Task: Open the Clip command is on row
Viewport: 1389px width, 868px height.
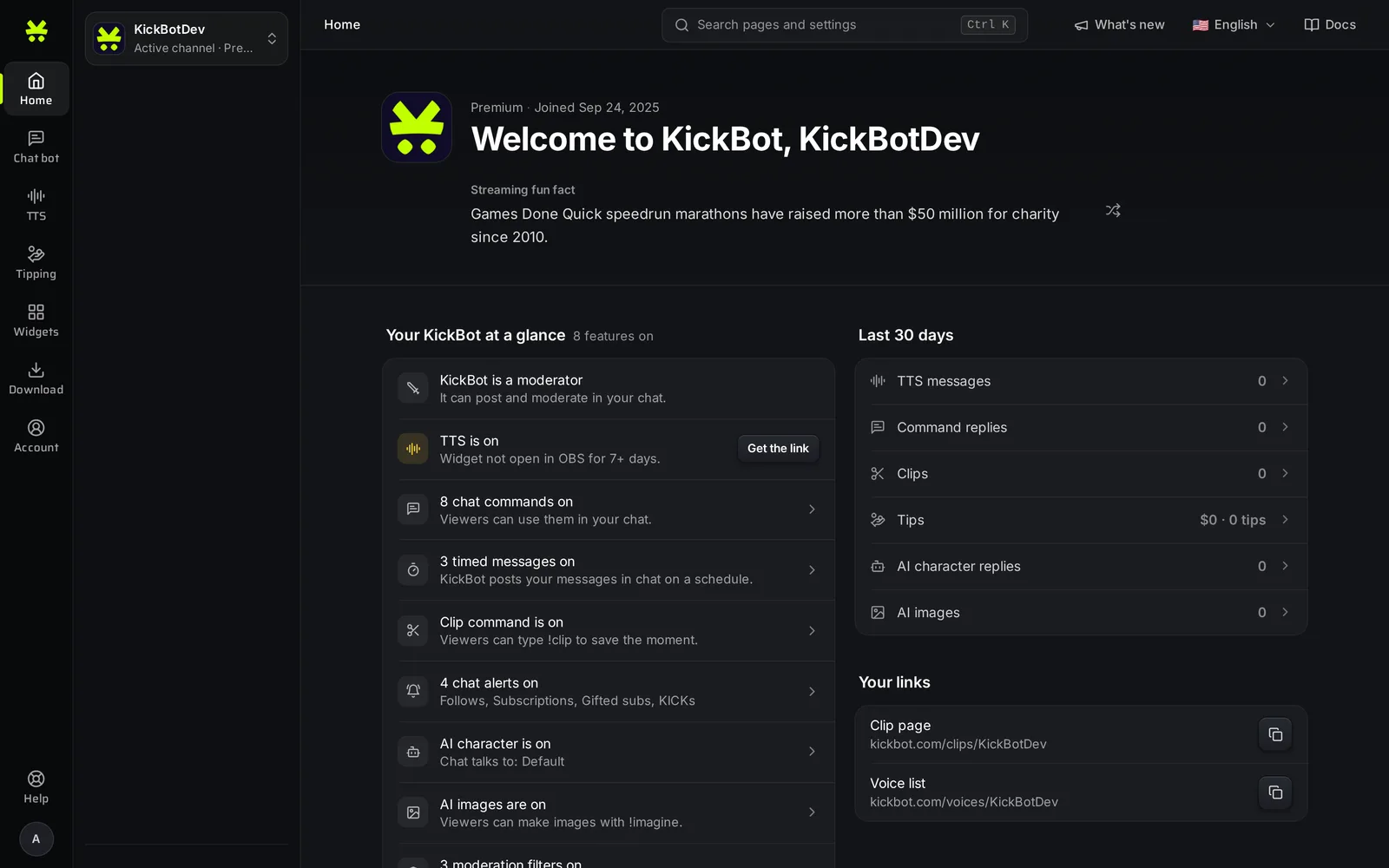Action: click(x=609, y=631)
